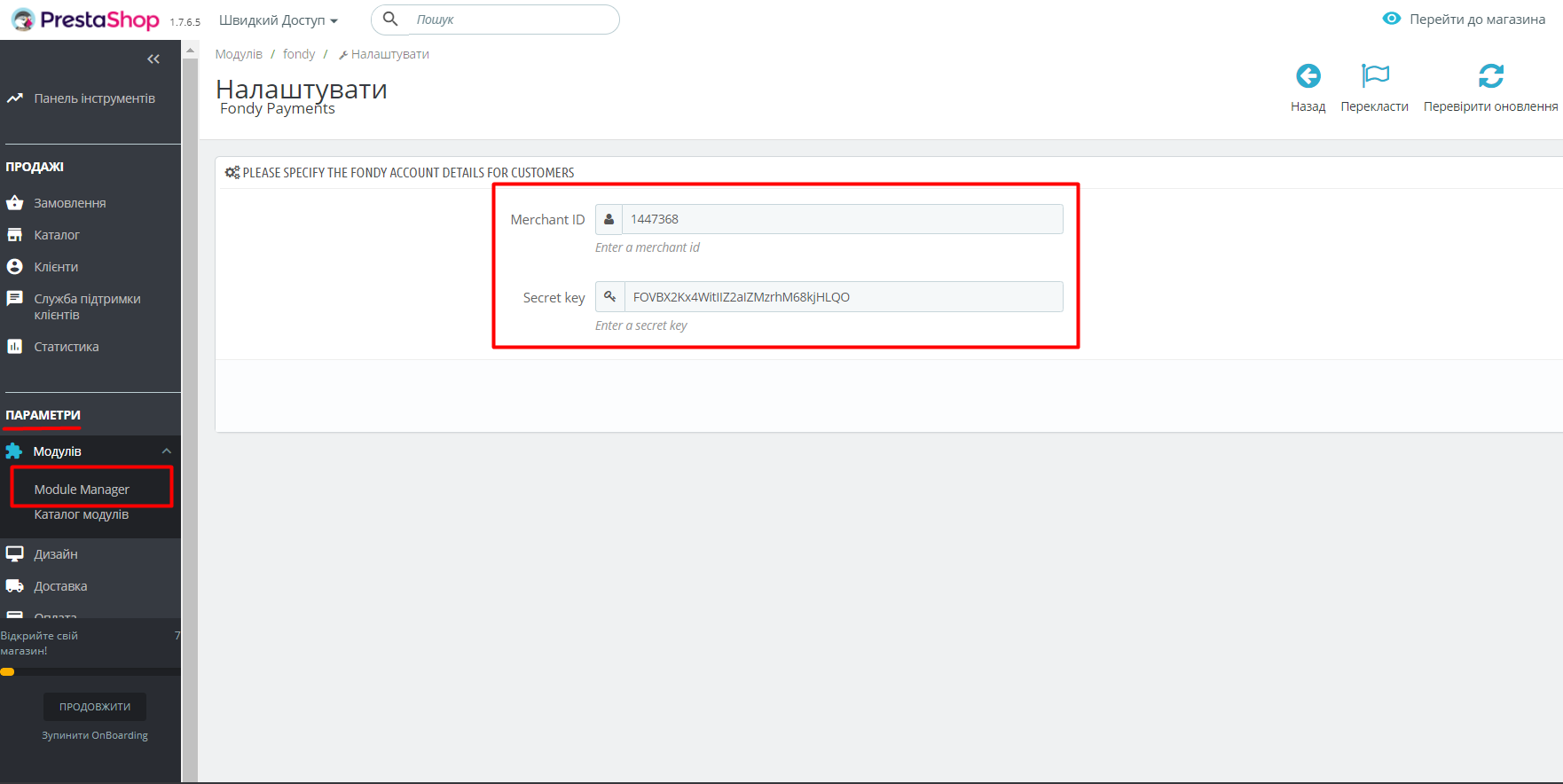This screenshot has height=784, width=1563.
Task: Click the orders basket icon
Action: [x=14, y=203]
